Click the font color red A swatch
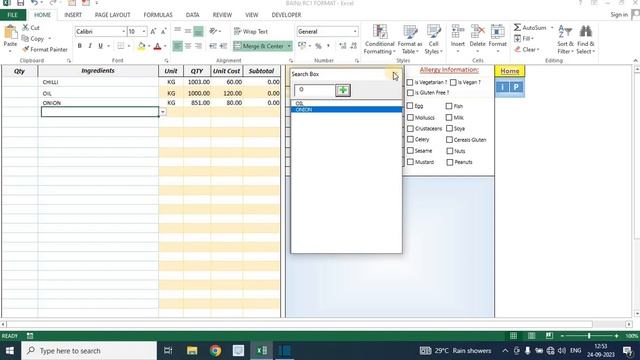 158,46
